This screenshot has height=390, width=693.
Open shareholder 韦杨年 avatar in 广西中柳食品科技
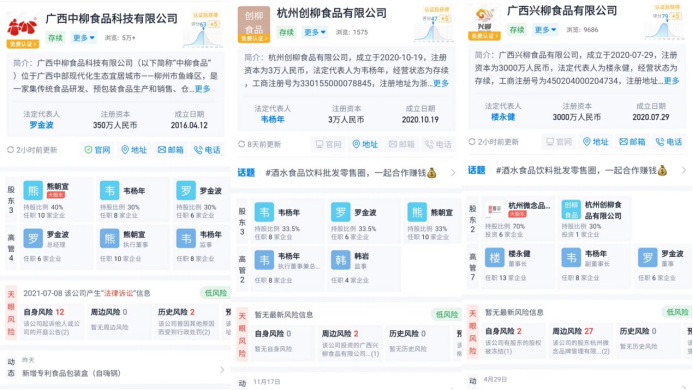click(x=110, y=191)
